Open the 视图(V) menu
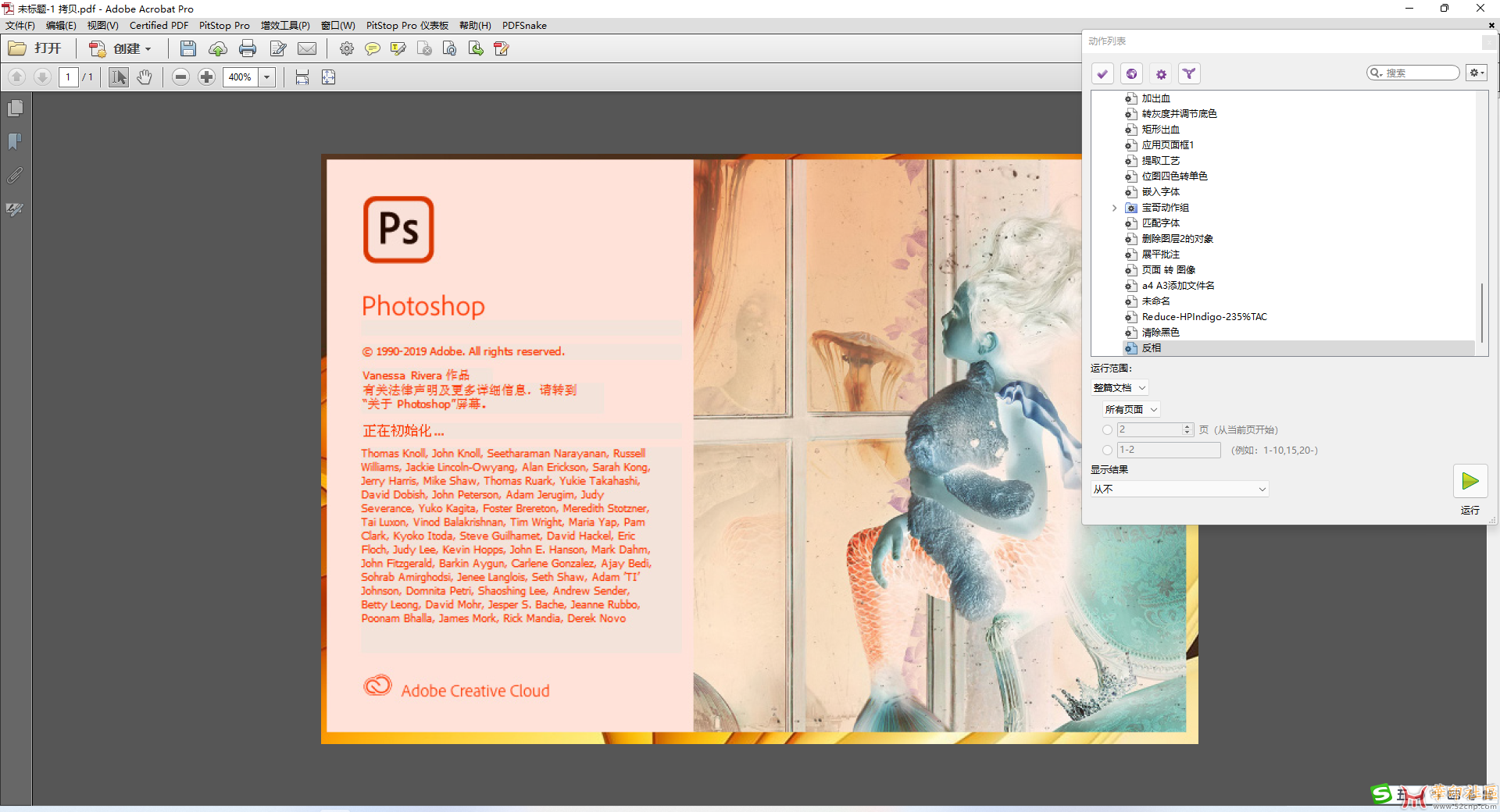This screenshot has height=812, width=1500. coord(102,25)
